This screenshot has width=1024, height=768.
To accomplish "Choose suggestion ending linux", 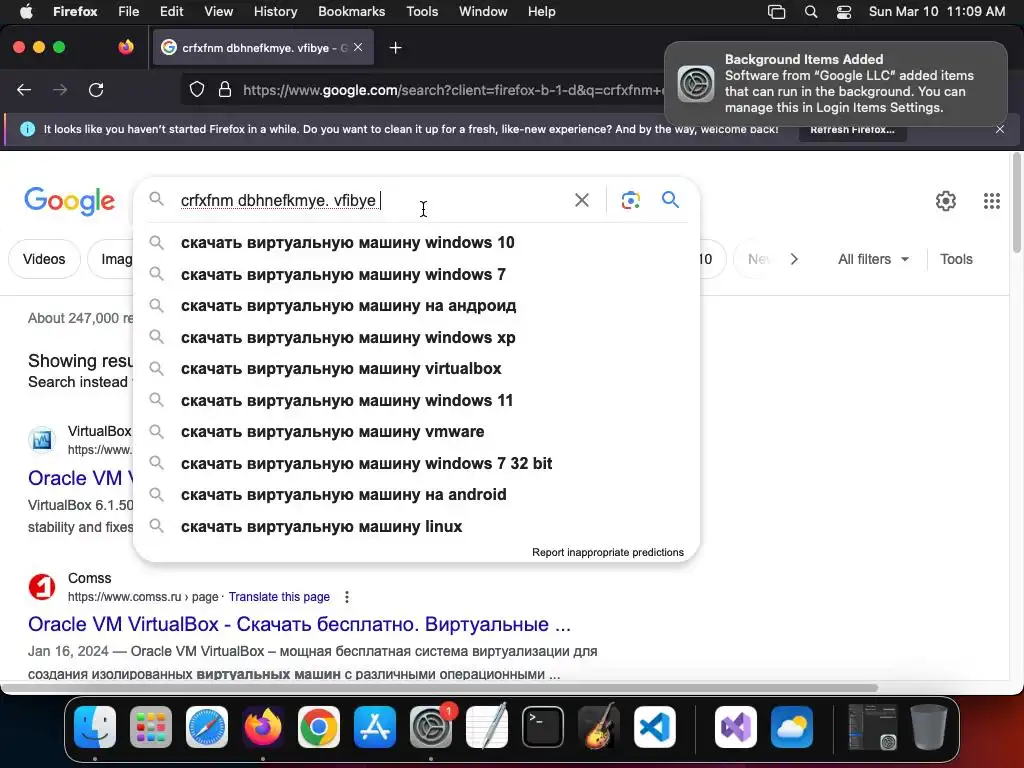I will (x=417, y=526).
